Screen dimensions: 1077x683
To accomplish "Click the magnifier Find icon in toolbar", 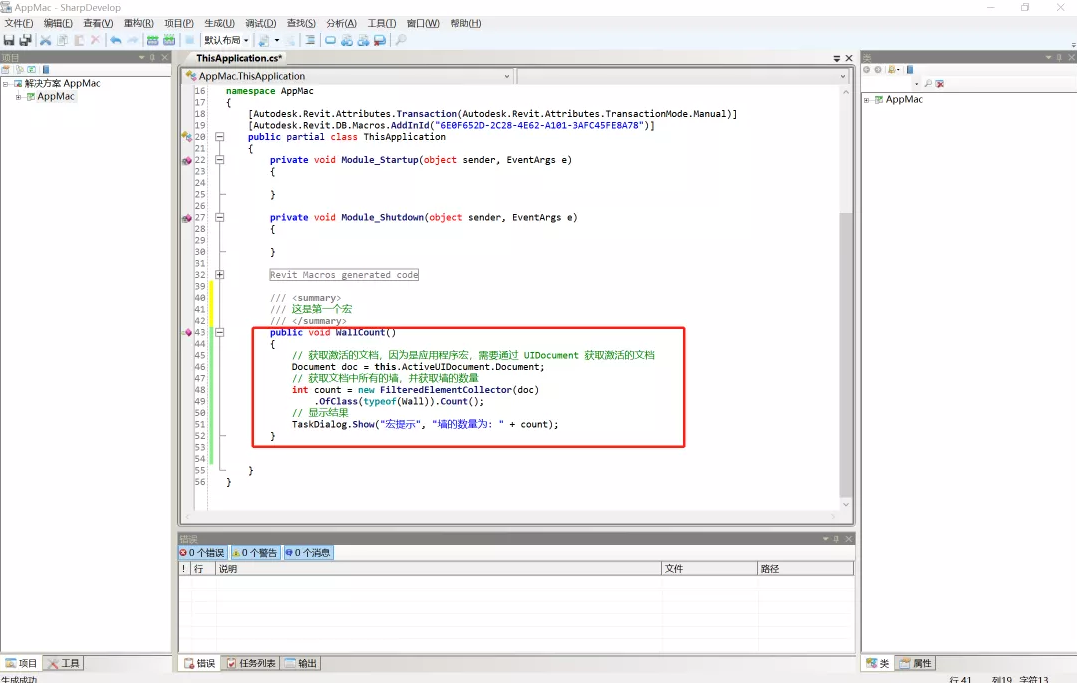I will pyautogui.click(x=401, y=40).
